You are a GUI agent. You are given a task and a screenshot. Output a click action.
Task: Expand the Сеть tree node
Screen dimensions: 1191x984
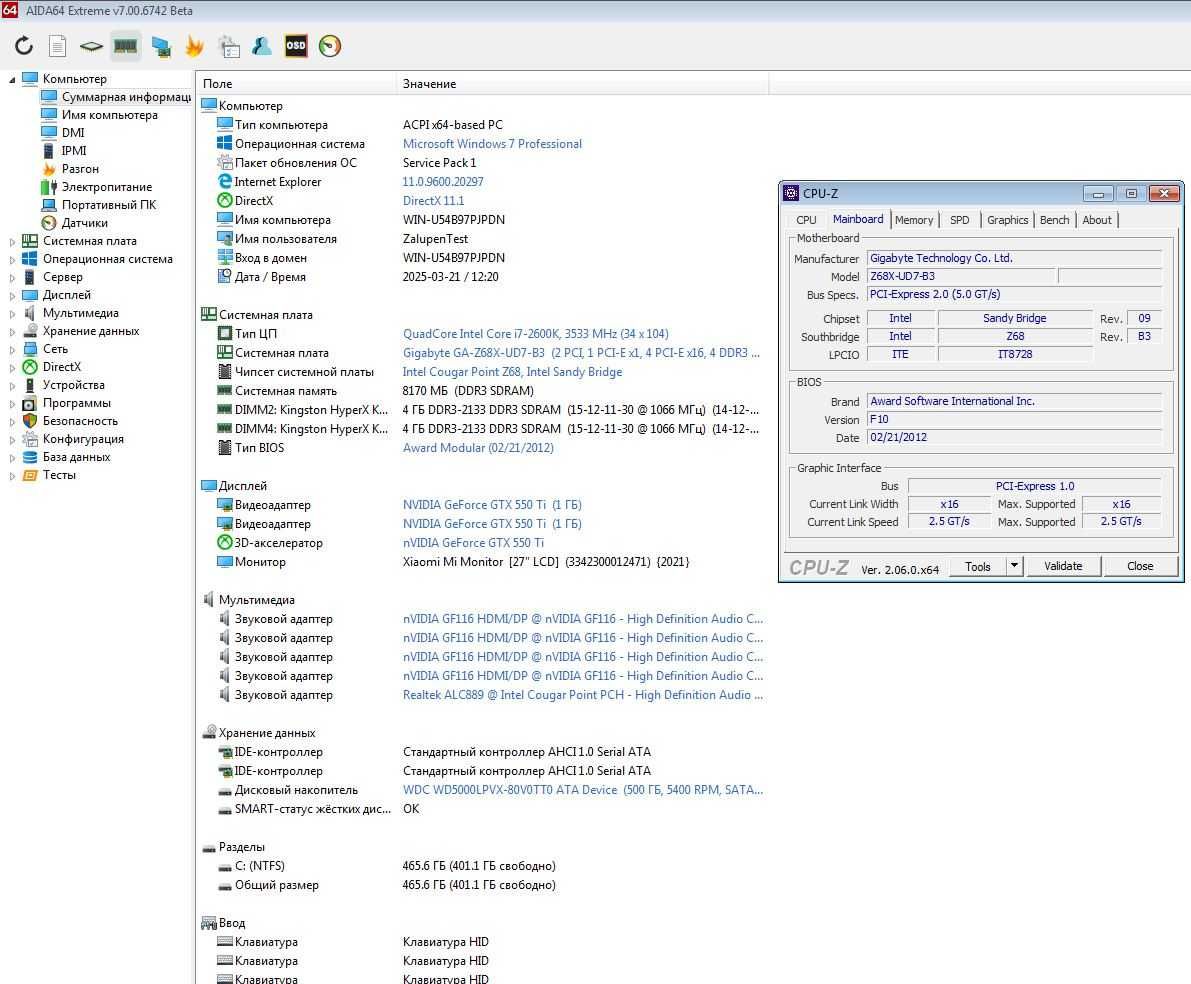coord(12,350)
